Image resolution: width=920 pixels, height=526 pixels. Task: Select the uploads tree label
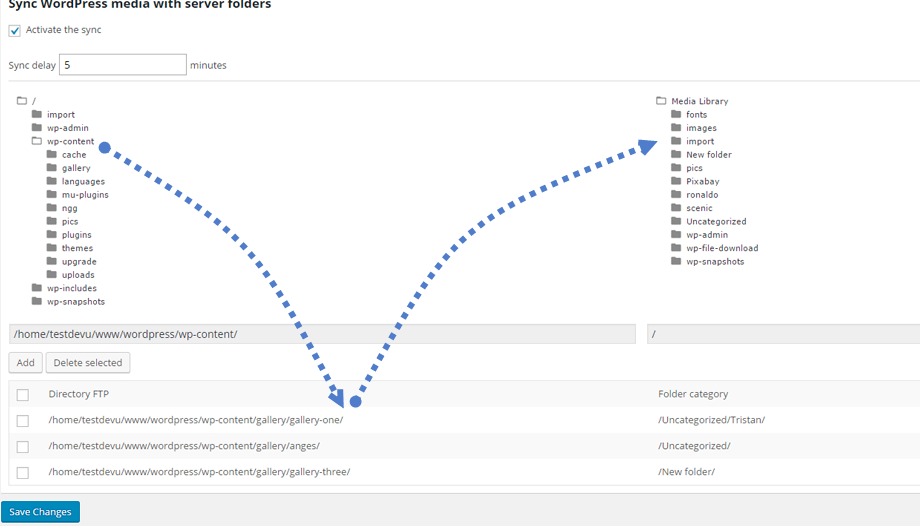click(x=78, y=275)
